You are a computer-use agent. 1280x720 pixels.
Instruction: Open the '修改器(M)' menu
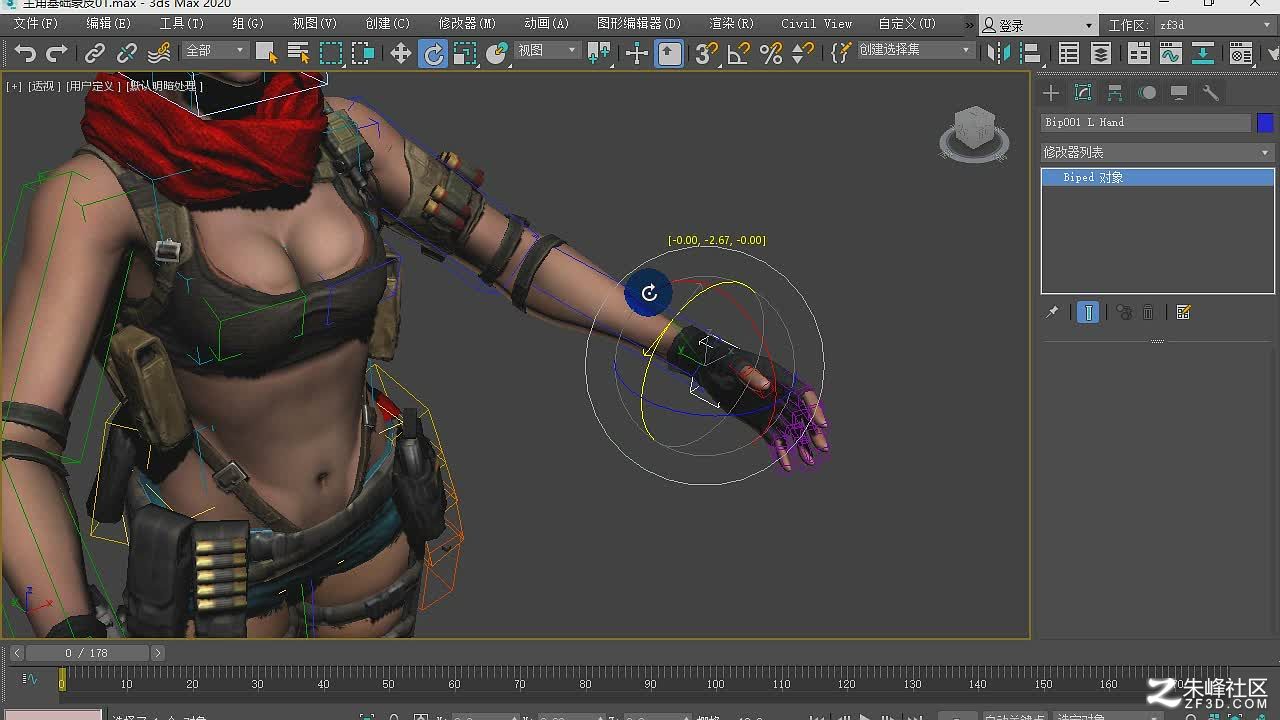(x=467, y=23)
